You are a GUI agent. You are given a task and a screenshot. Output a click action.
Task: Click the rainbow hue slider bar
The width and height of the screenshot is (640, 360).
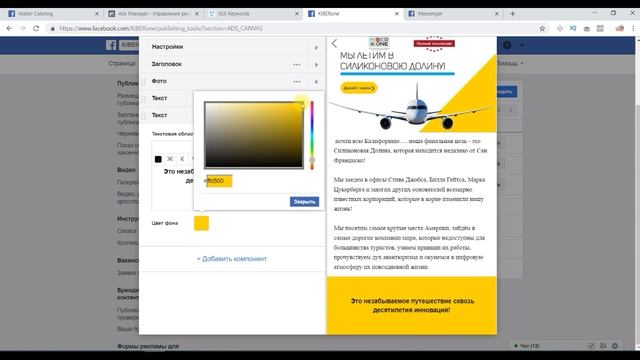click(x=312, y=135)
